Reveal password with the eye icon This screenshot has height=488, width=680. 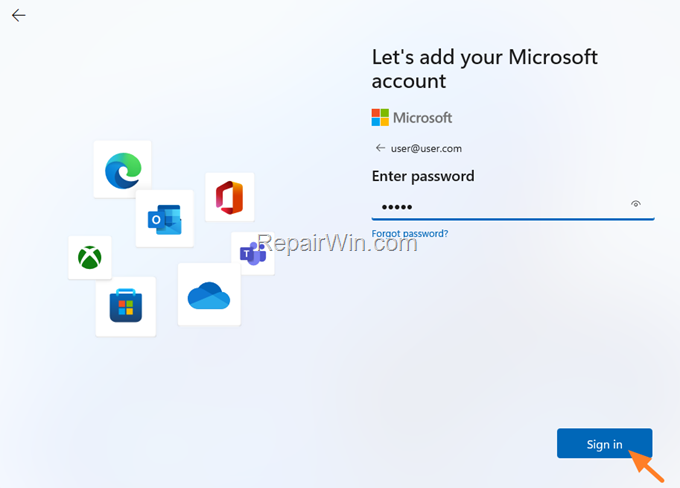(x=636, y=204)
